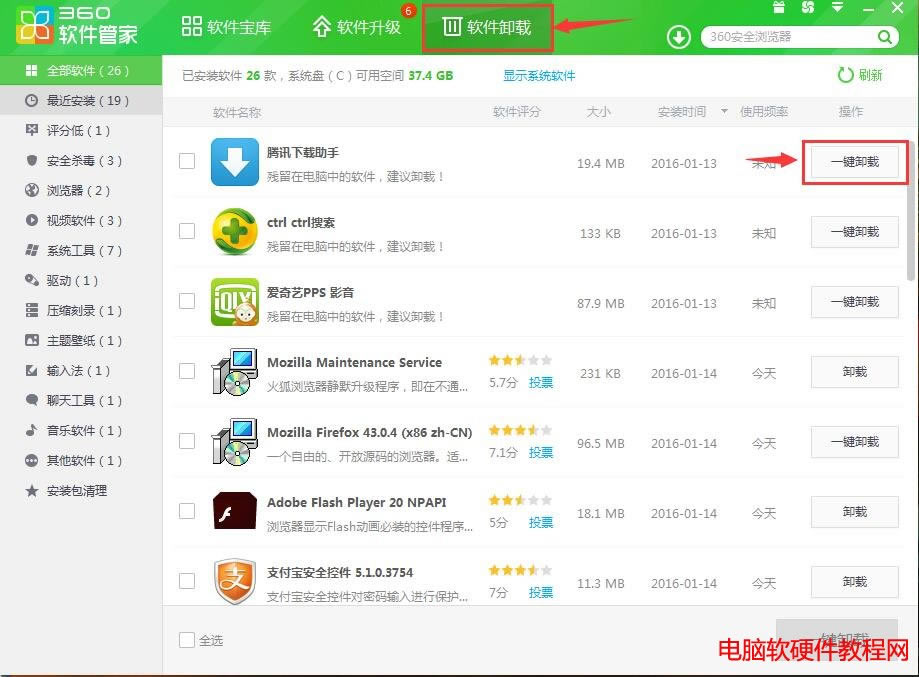The image size is (919, 677).
Task: Click the ctrl ctrl搜索 app icon
Action: click(235, 232)
